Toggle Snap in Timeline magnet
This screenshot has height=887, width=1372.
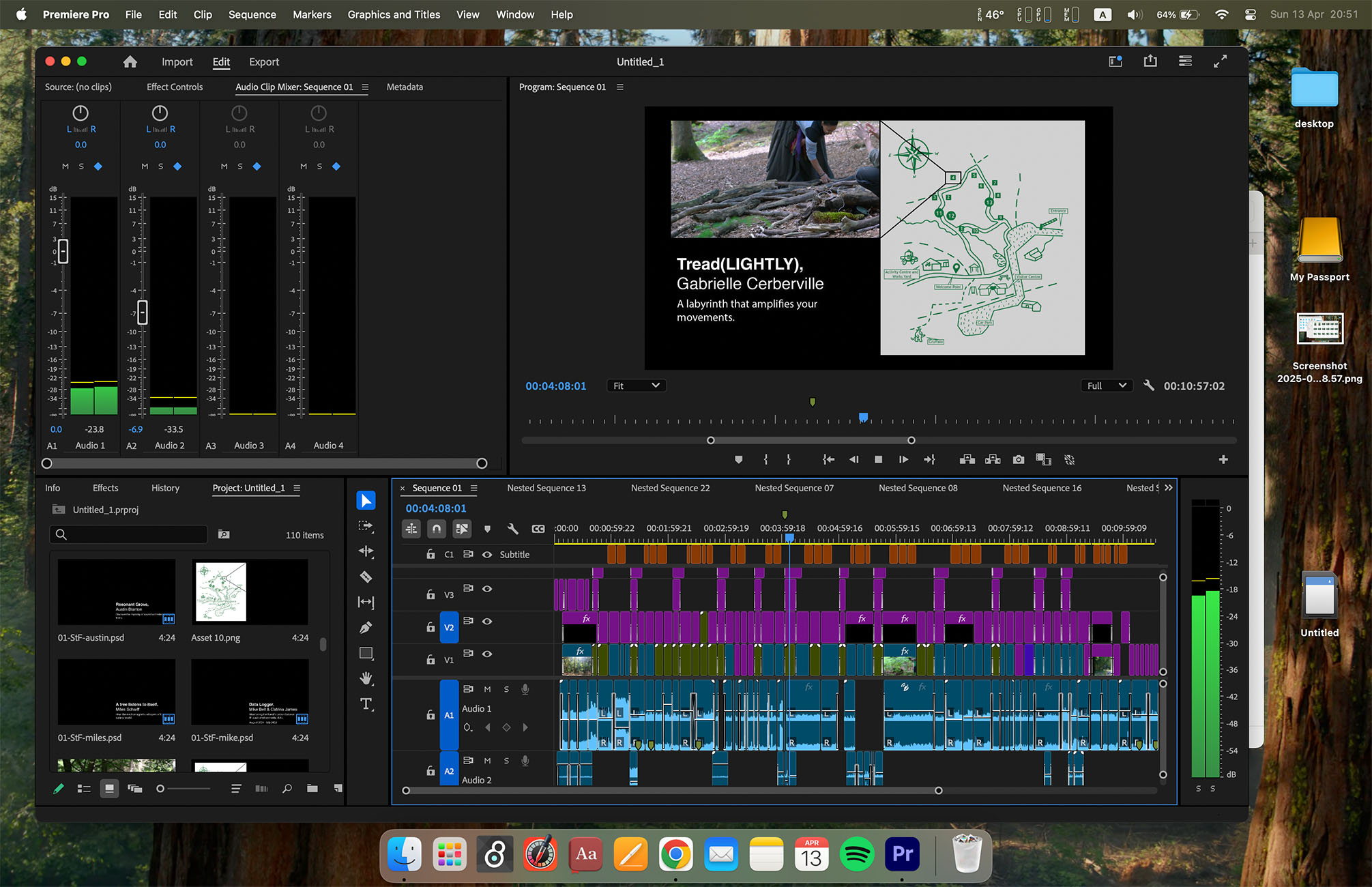coord(437,529)
